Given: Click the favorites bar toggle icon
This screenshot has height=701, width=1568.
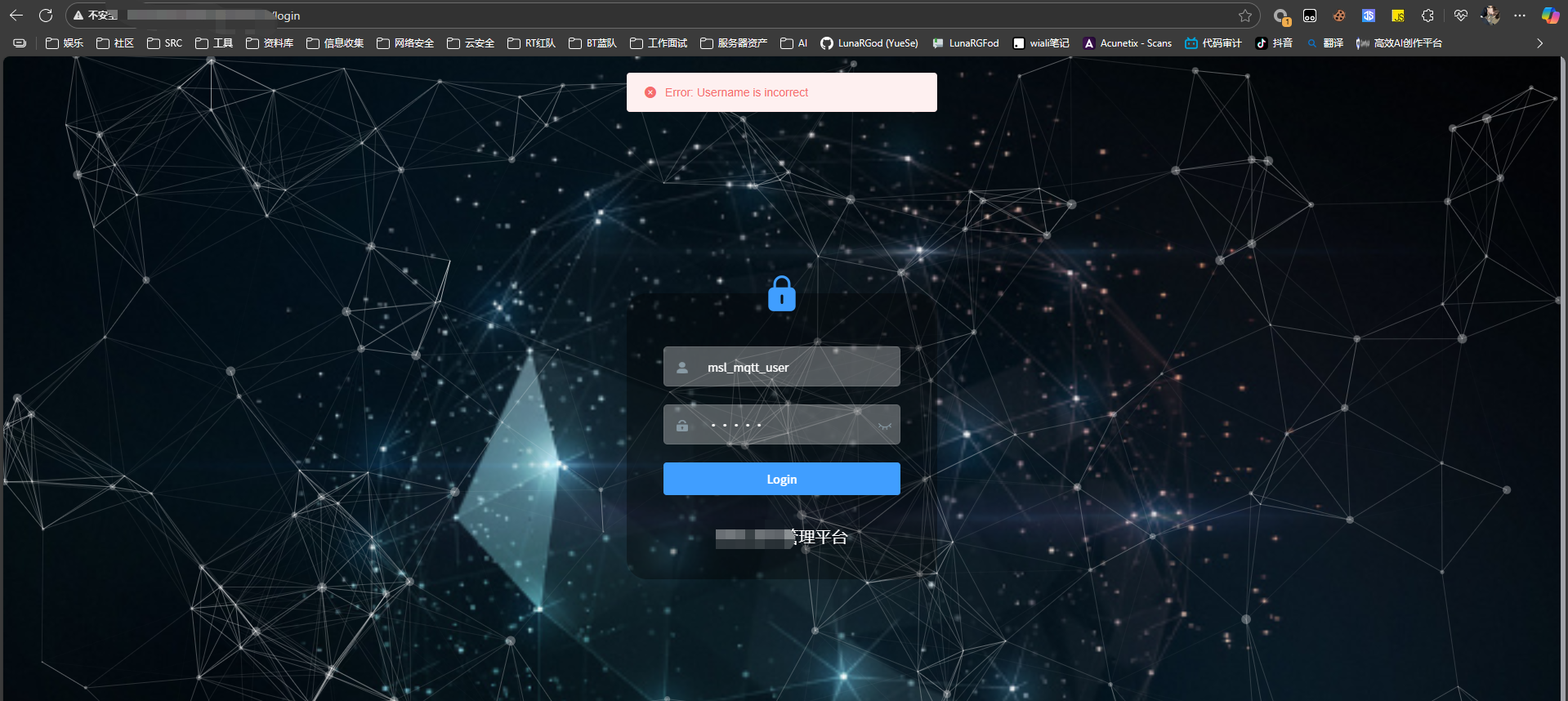Looking at the screenshot, I should pos(20,43).
